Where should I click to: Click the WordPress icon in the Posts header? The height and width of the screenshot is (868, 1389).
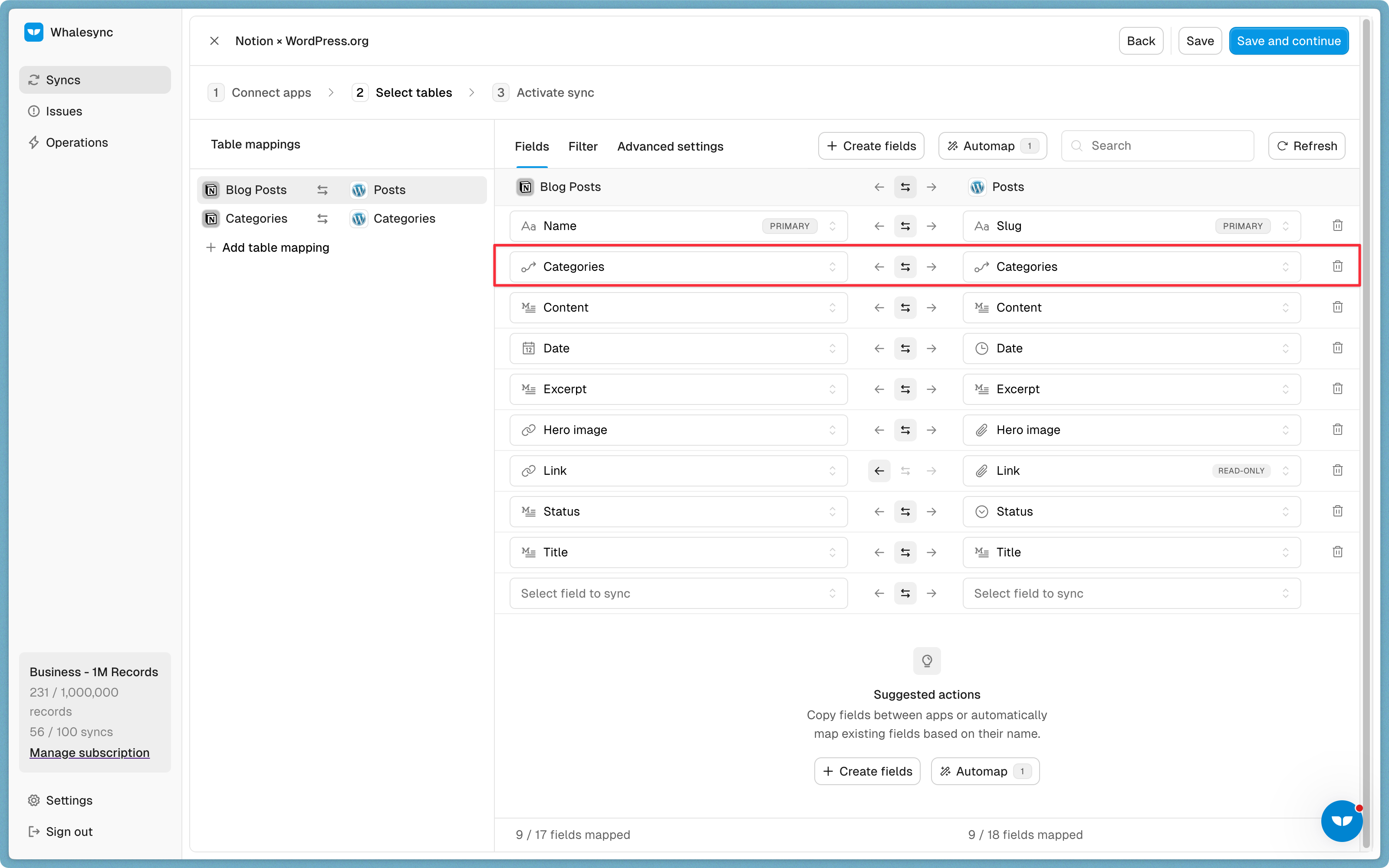pyautogui.click(x=977, y=187)
